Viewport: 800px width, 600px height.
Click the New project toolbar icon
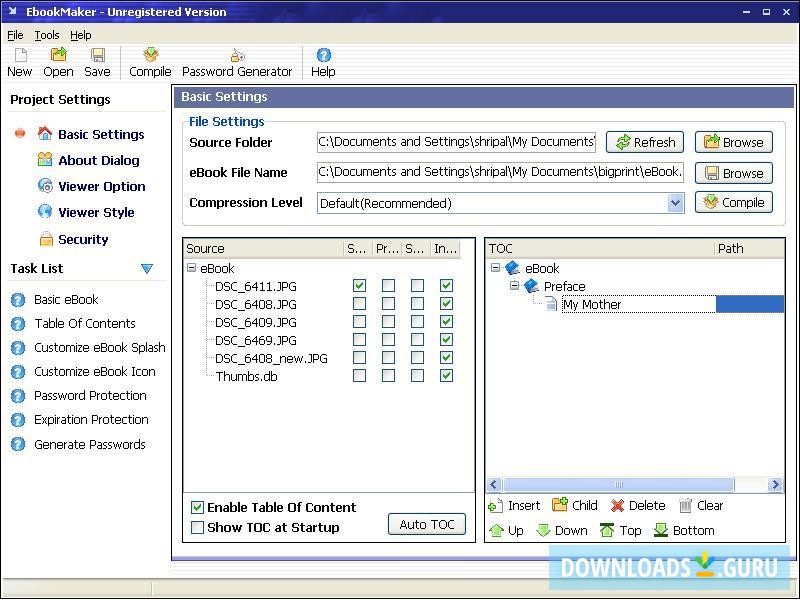pos(19,63)
